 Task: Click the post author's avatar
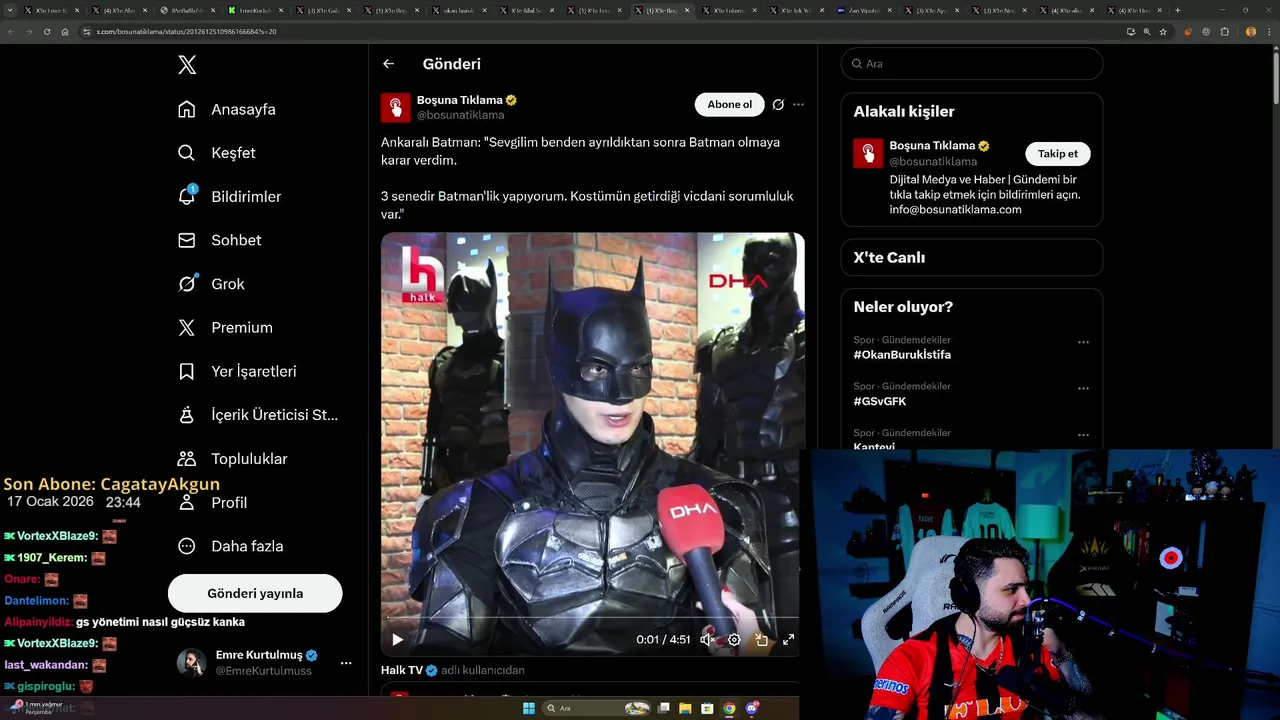[x=396, y=107]
